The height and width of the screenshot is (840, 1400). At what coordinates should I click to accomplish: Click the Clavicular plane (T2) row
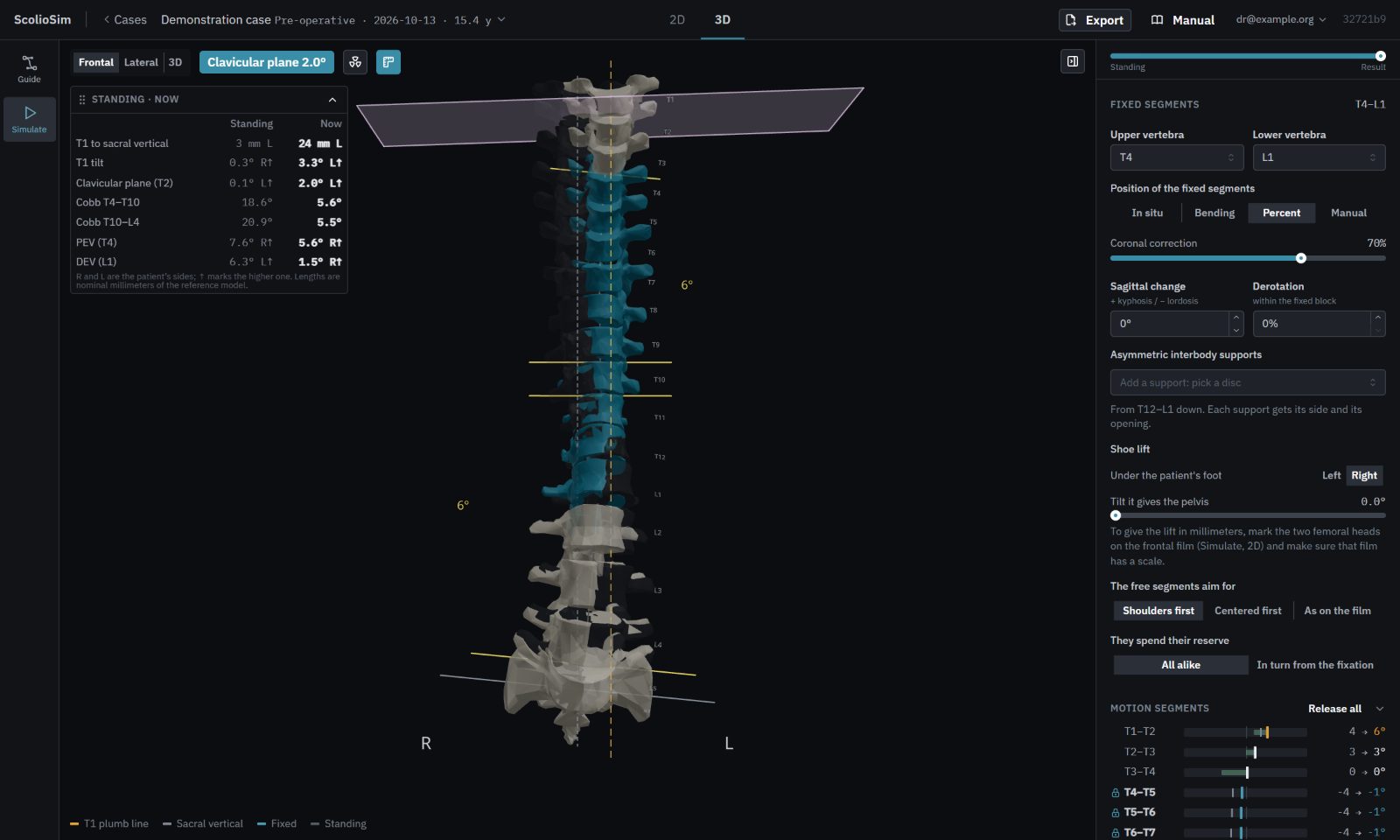(208, 183)
